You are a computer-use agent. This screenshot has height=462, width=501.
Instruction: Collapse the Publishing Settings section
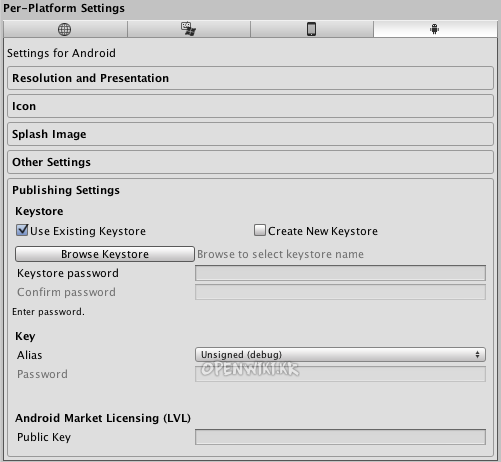pos(66,190)
